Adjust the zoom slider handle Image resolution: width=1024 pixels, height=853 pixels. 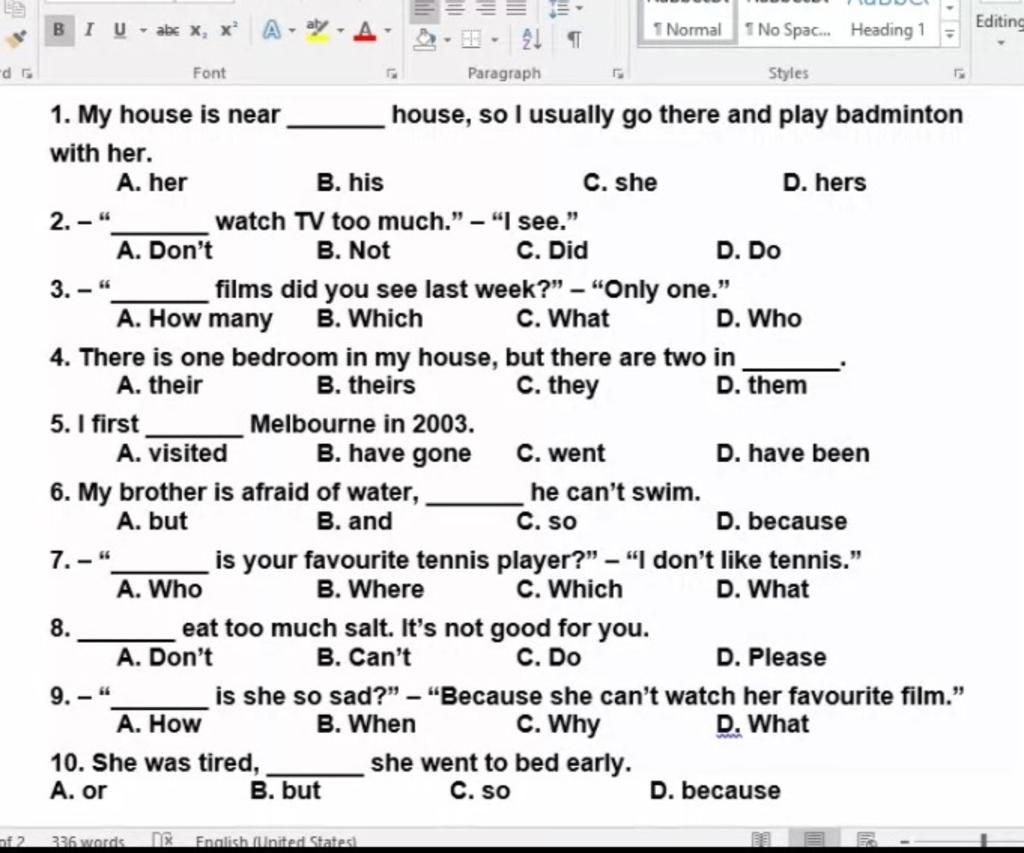click(983, 840)
